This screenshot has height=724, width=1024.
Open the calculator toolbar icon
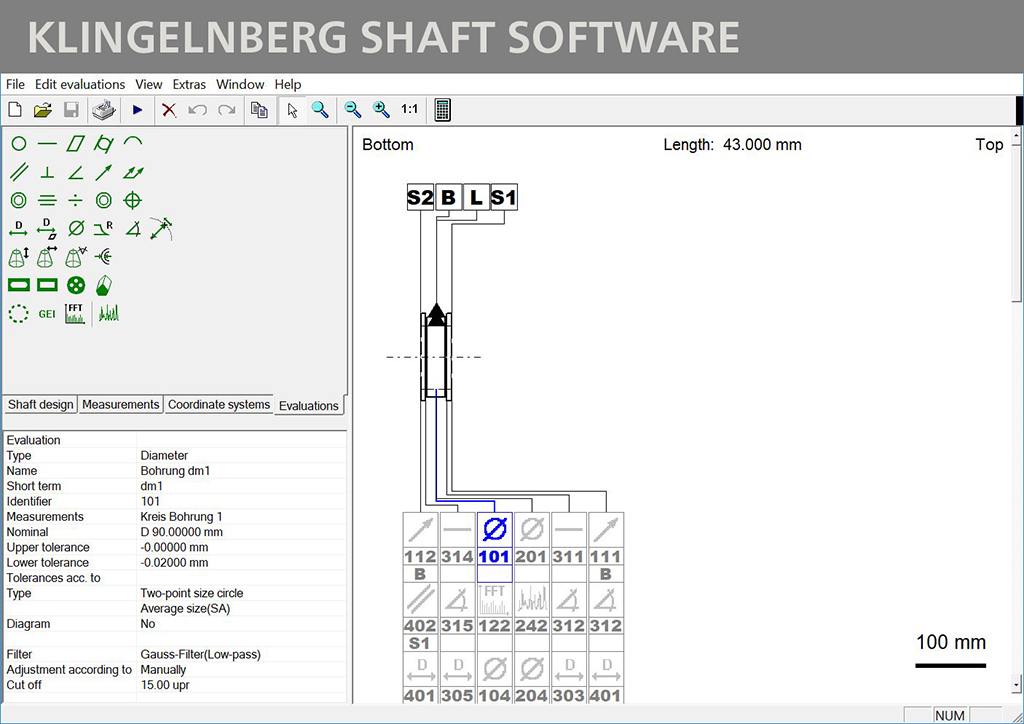coord(442,110)
